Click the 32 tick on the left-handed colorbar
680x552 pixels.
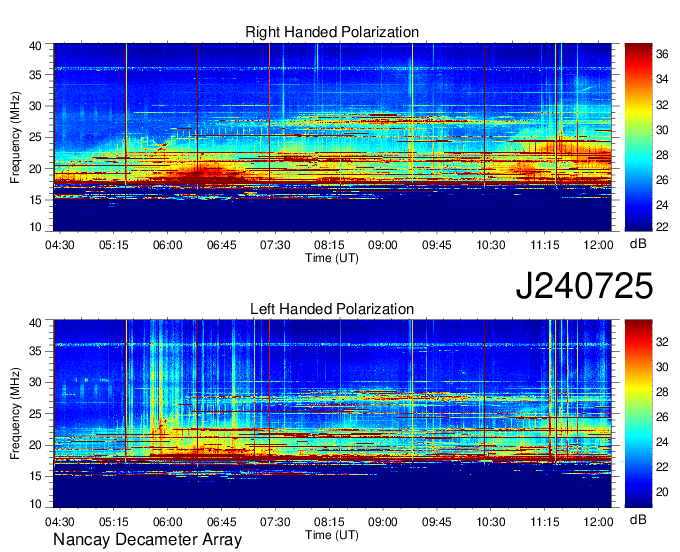coord(662,342)
